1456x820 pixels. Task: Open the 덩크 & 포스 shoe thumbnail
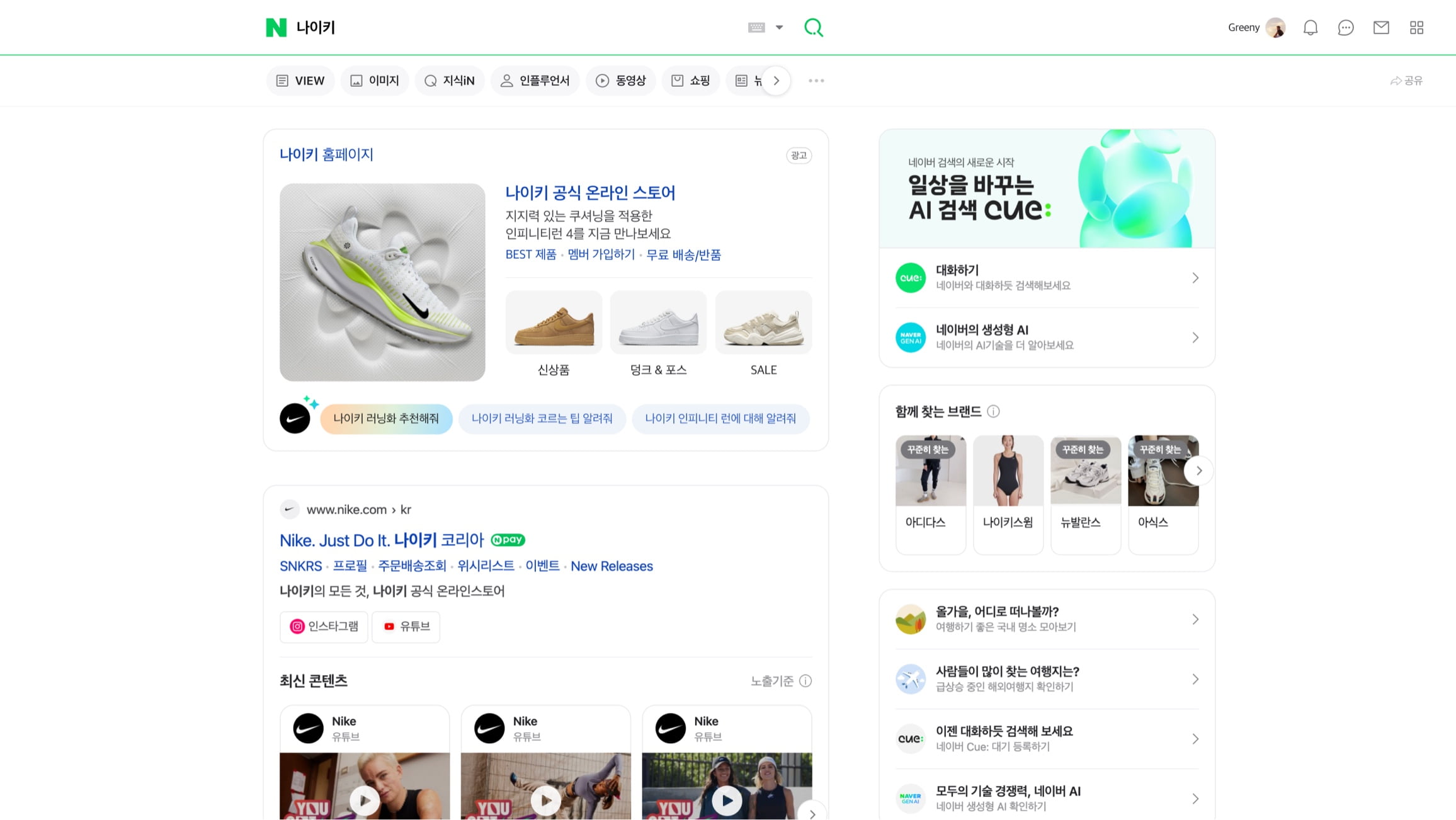coord(658,322)
